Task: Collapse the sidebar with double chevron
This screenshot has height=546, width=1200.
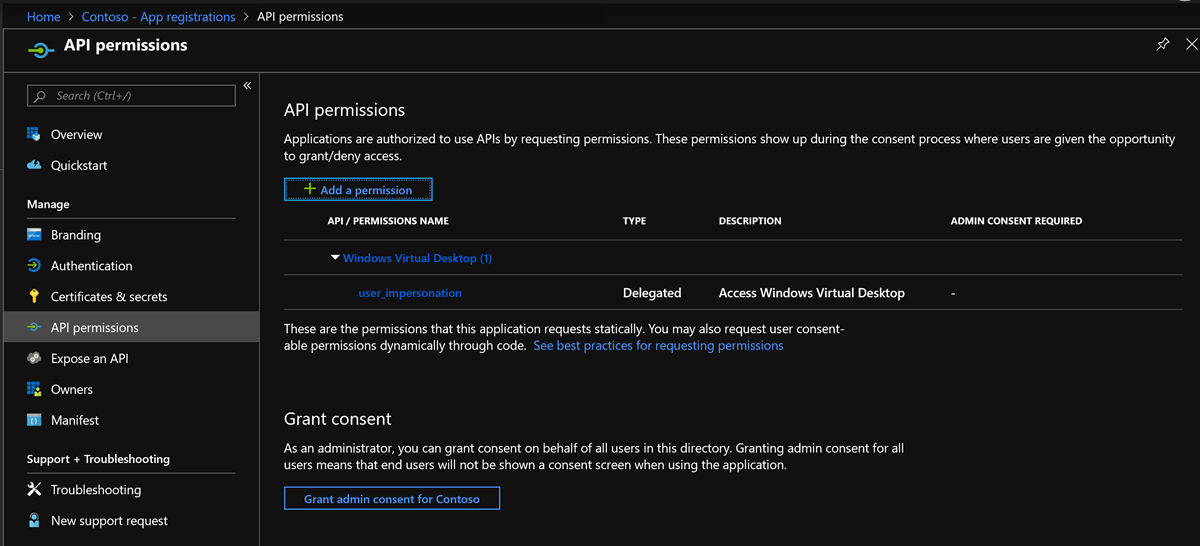Action: [x=247, y=85]
